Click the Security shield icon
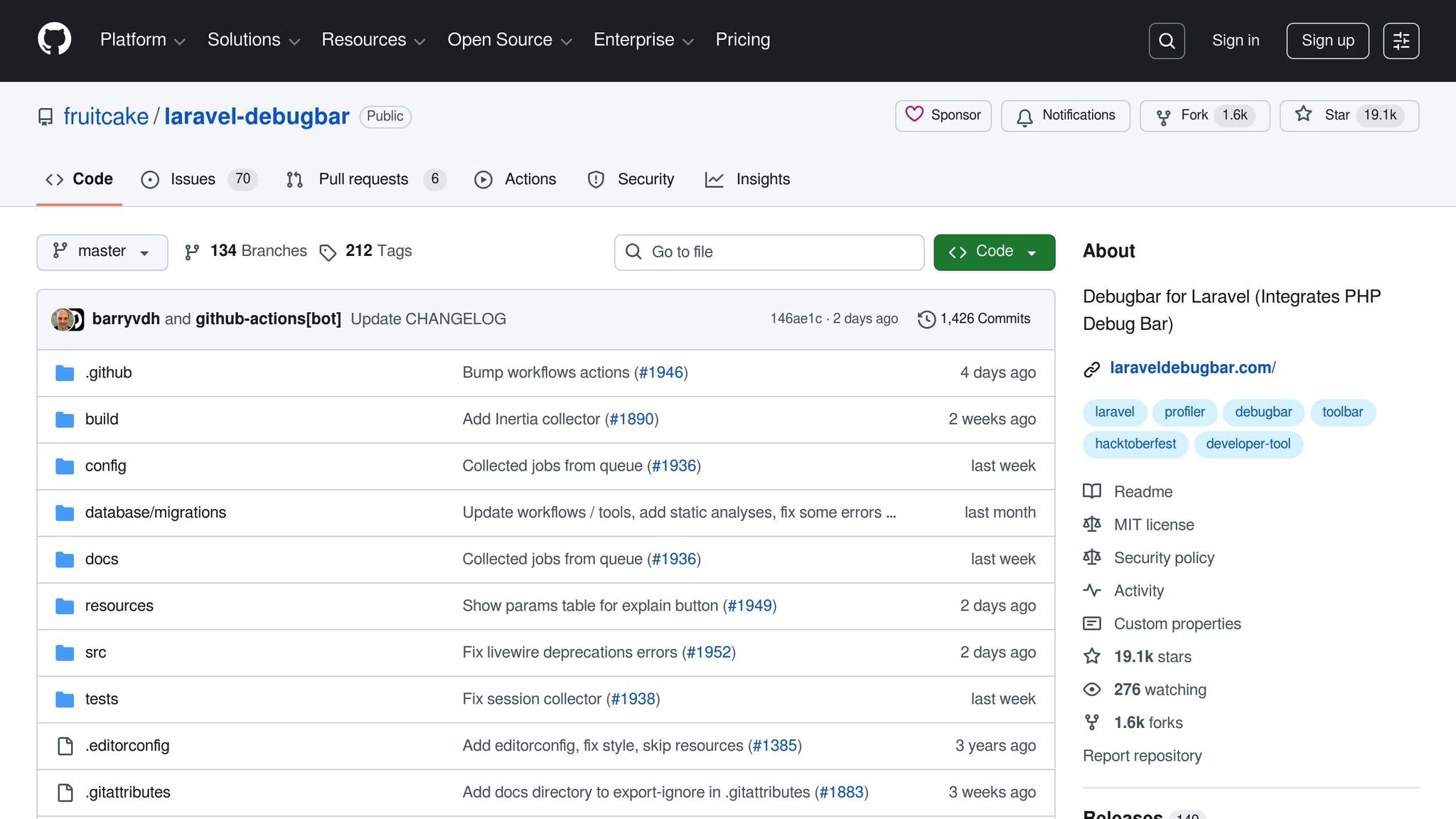The image size is (1456, 819). click(x=596, y=179)
